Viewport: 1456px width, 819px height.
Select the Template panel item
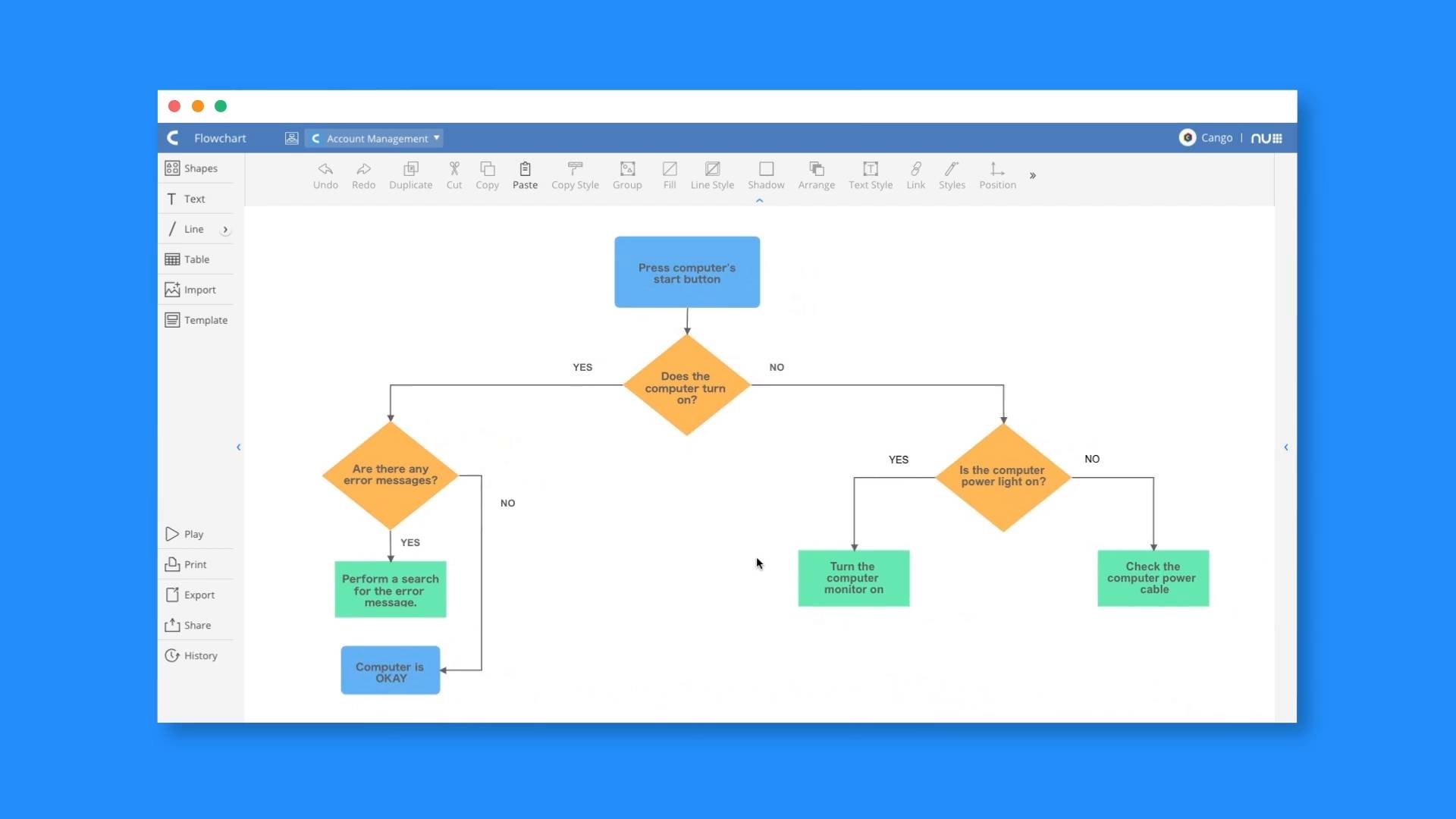[196, 319]
